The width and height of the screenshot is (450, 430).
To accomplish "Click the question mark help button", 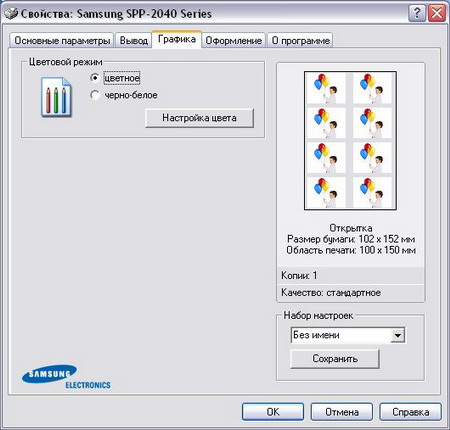I will (417, 14).
